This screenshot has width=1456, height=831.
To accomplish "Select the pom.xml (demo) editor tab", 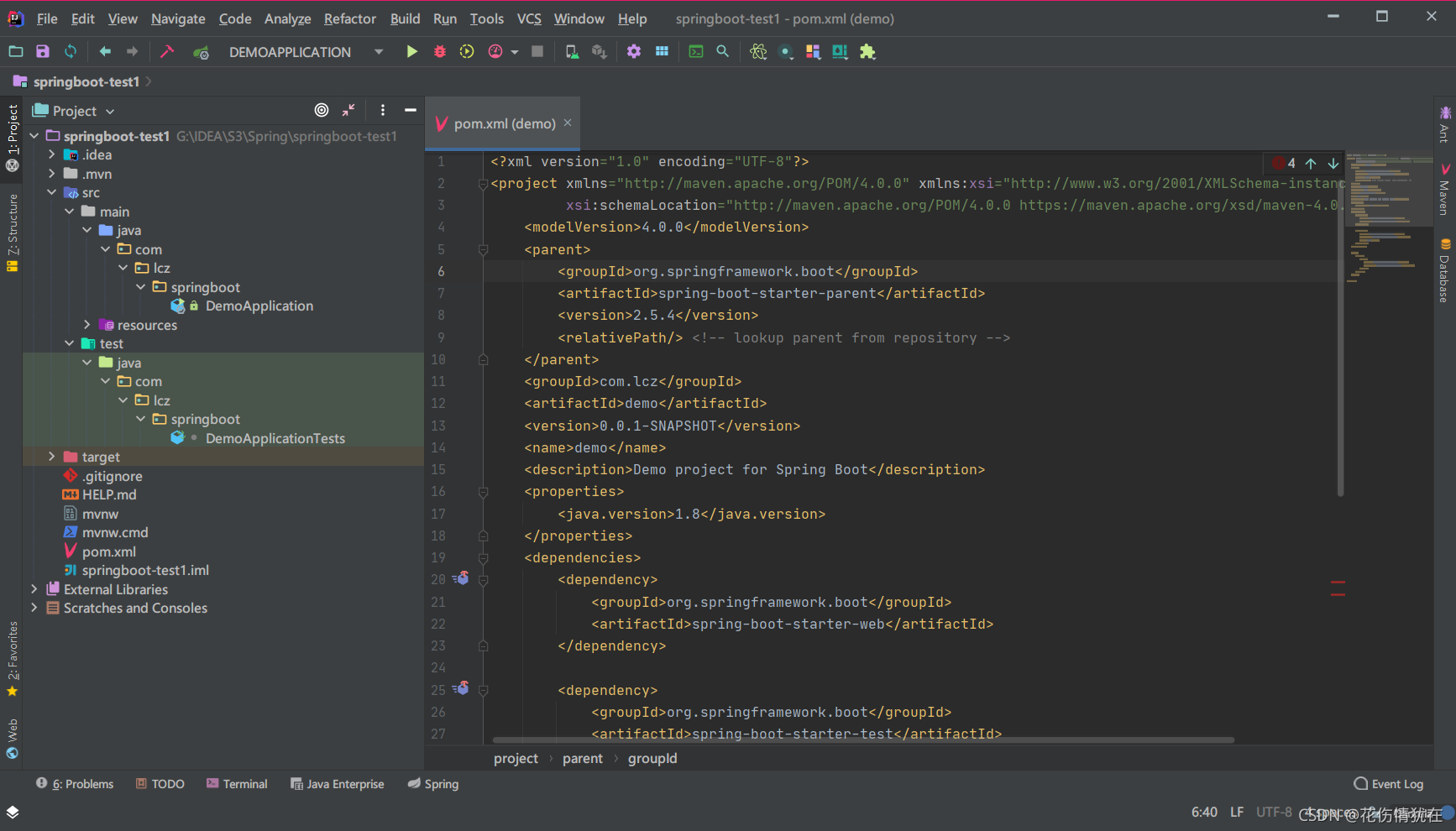I will pos(504,123).
